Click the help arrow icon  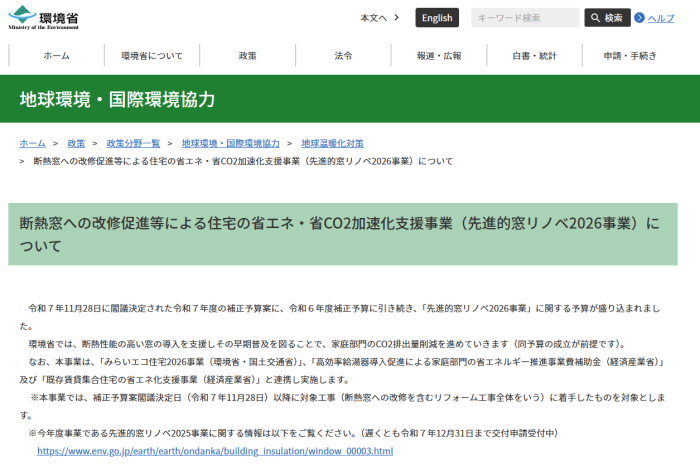click(640, 18)
